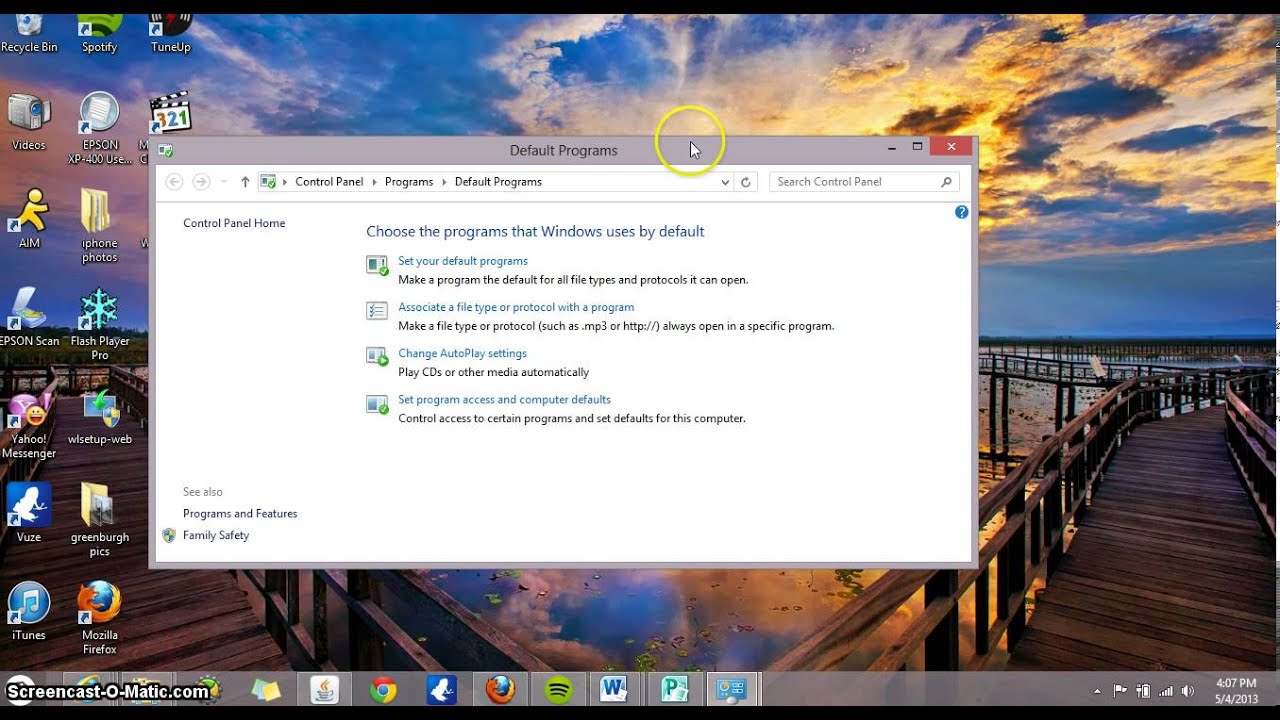Image resolution: width=1280 pixels, height=720 pixels.
Task: Show hidden icons in system tray
Action: pos(1097,691)
